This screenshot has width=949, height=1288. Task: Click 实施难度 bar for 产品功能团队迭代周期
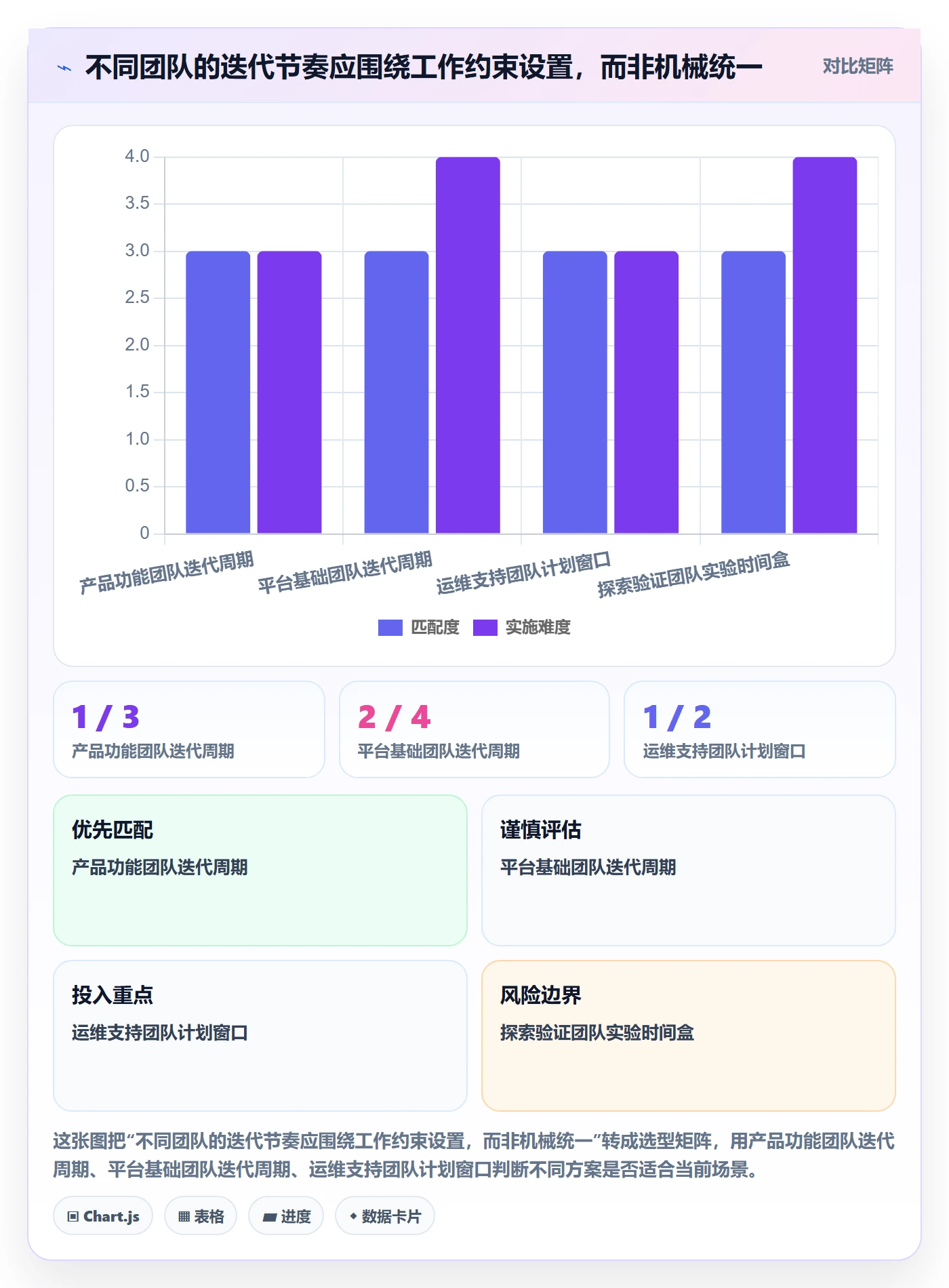(x=289, y=393)
